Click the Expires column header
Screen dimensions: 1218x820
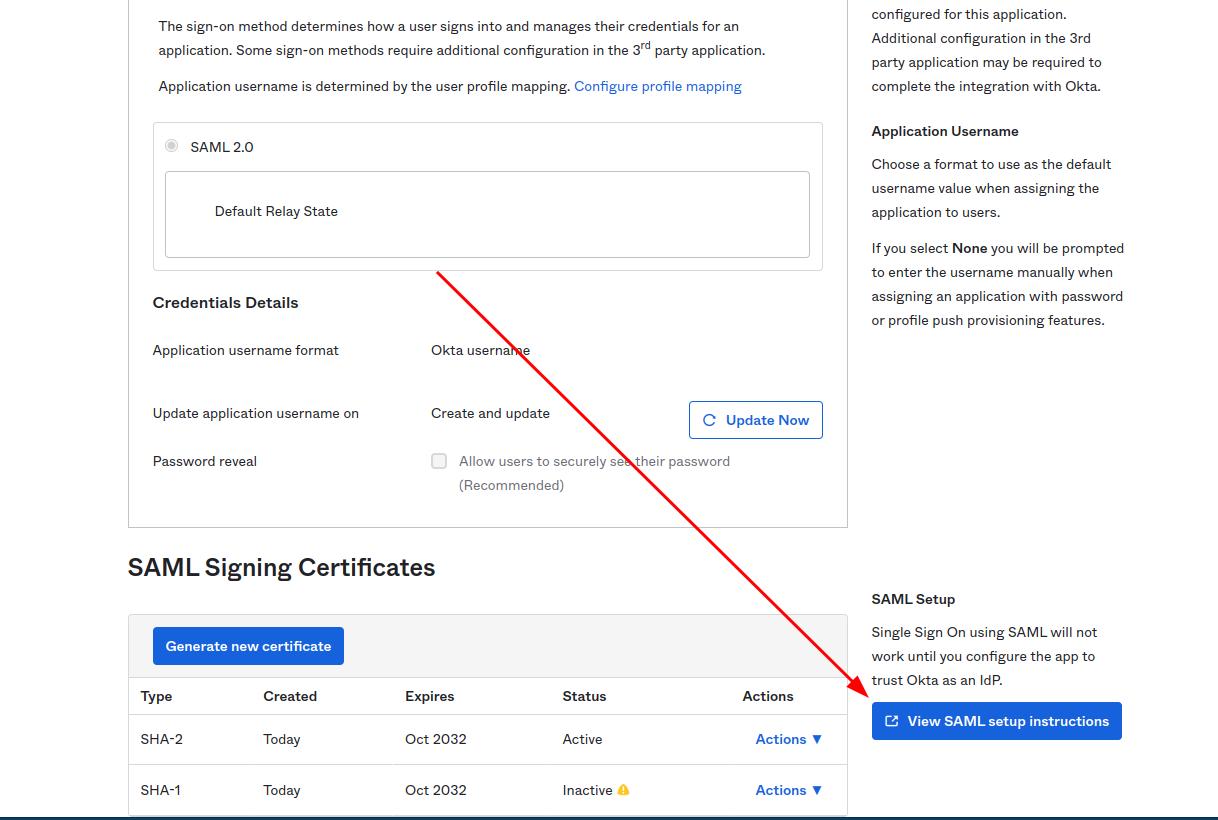429,696
